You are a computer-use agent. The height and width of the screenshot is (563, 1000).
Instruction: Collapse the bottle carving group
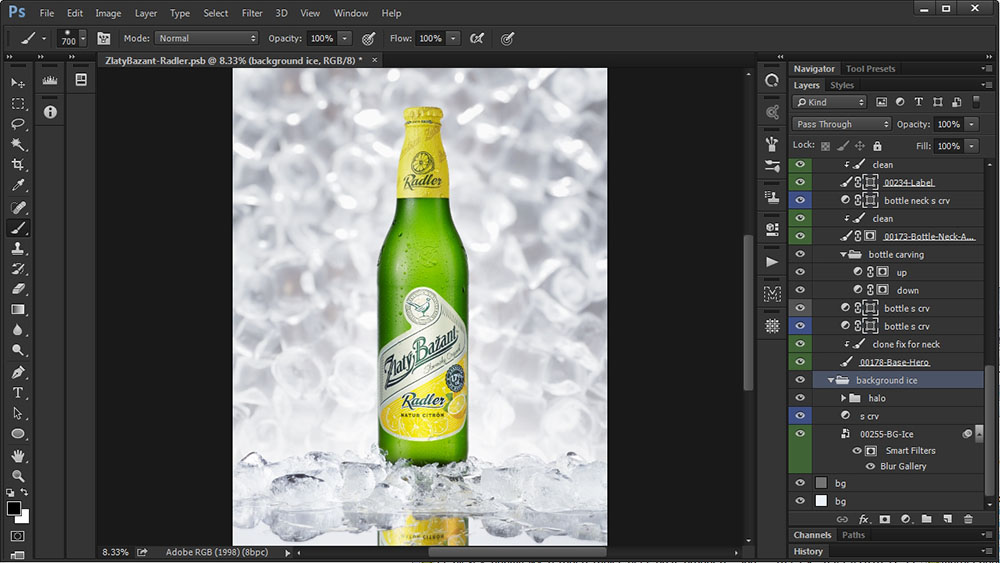coord(843,254)
